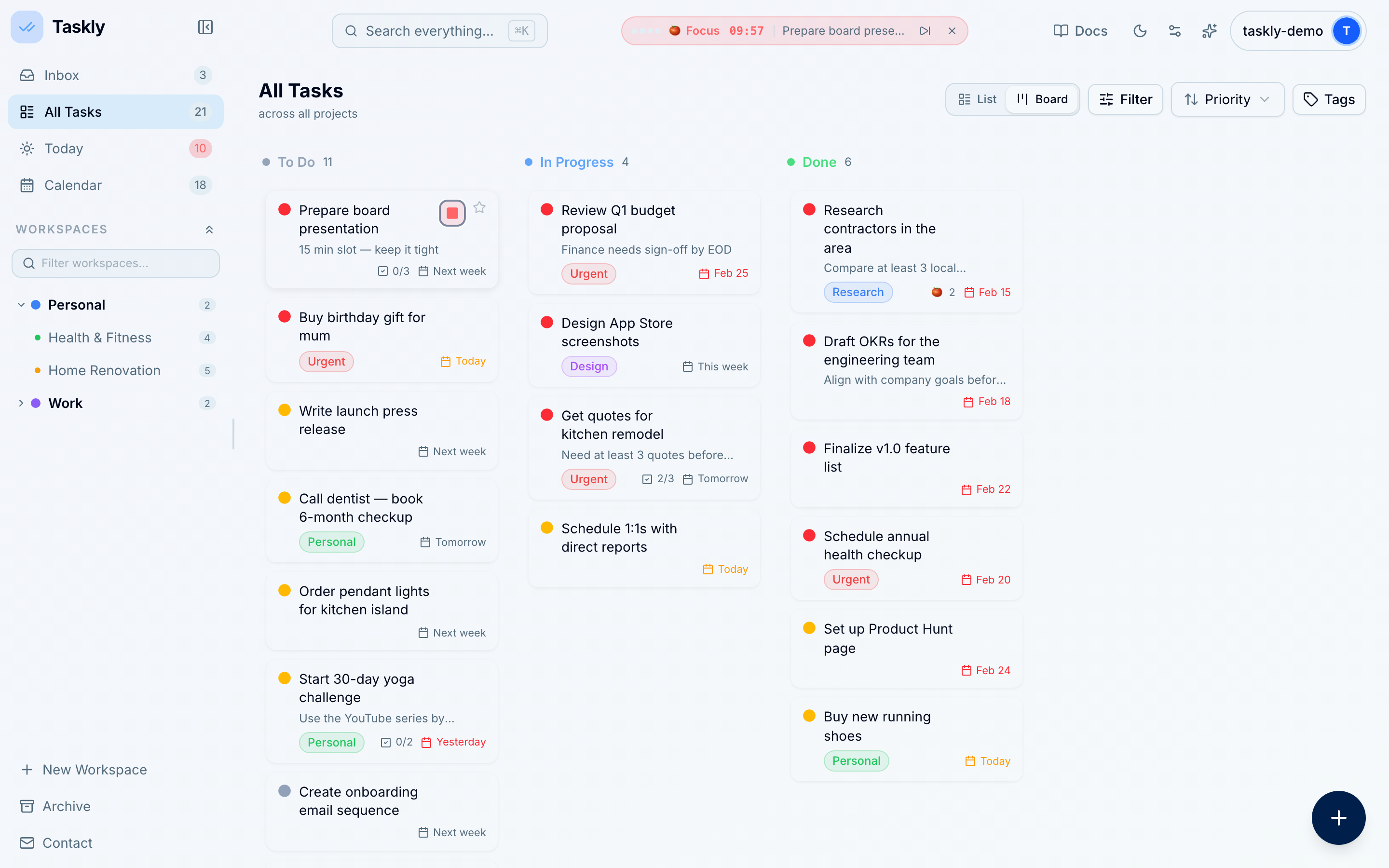The image size is (1389, 868).
Task: Select the Board view tab
Action: (x=1042, y=99)
